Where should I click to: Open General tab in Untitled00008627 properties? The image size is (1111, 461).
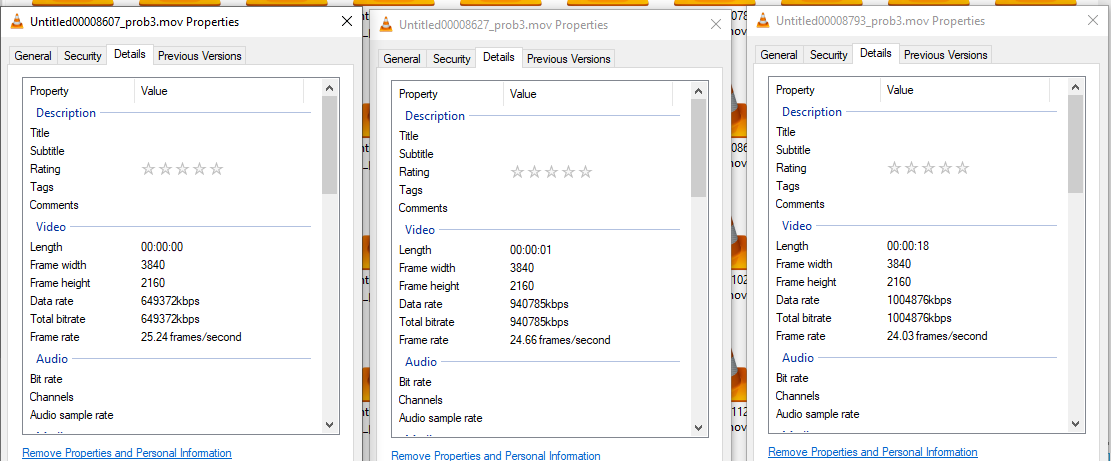[402, 59]
